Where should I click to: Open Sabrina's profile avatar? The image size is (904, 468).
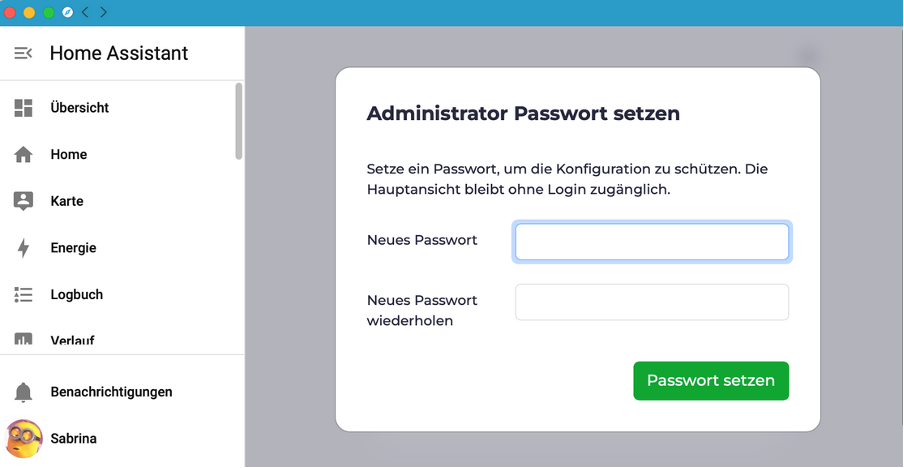24,438
